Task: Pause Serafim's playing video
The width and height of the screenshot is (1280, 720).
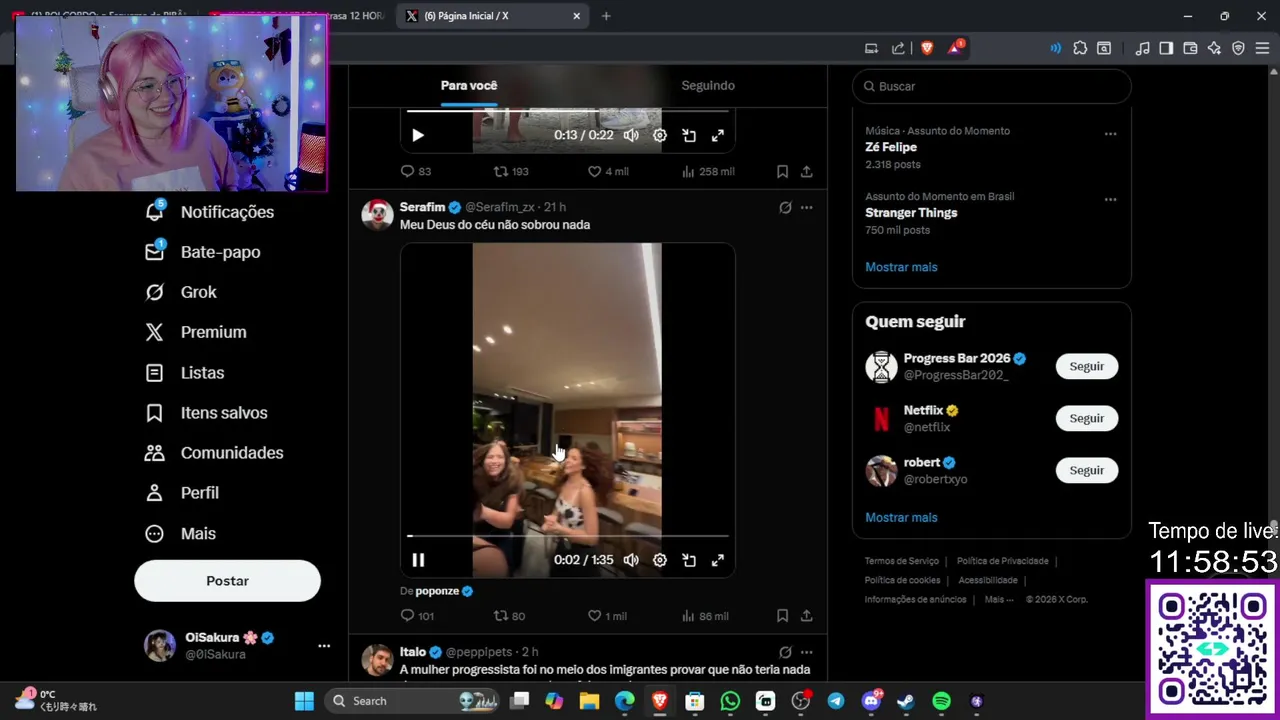Action: pyautogui.click(x=418, y=561)
